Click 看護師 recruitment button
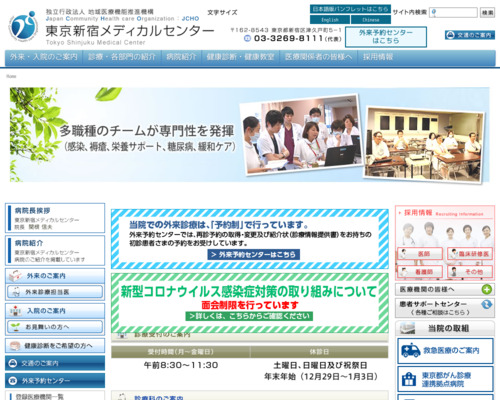The height and width of the screenshot is (400, 500). (420, 272)
